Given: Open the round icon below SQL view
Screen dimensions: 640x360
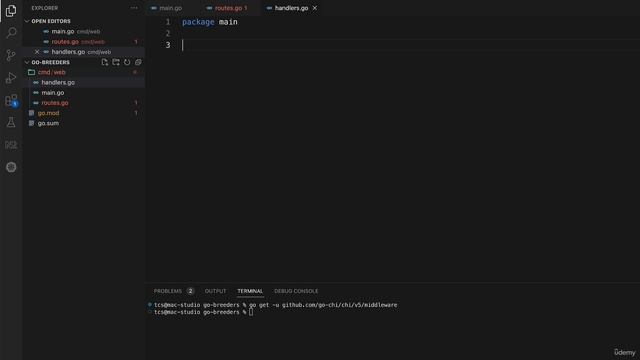Looking at the screenshot, I should (11, 167).
